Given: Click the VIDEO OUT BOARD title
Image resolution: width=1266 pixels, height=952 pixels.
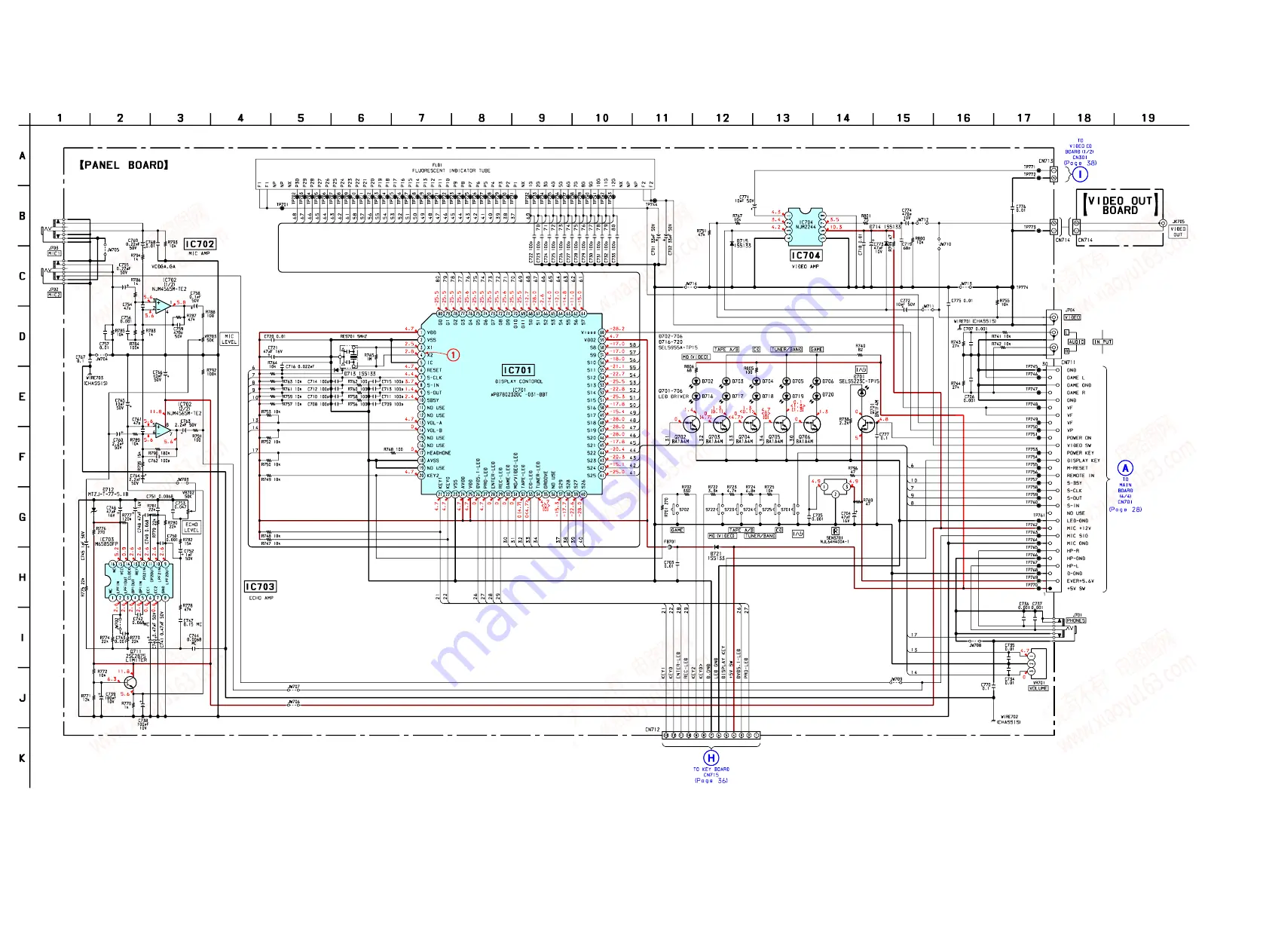Looking at the screenshot, I should [1120, 206].
